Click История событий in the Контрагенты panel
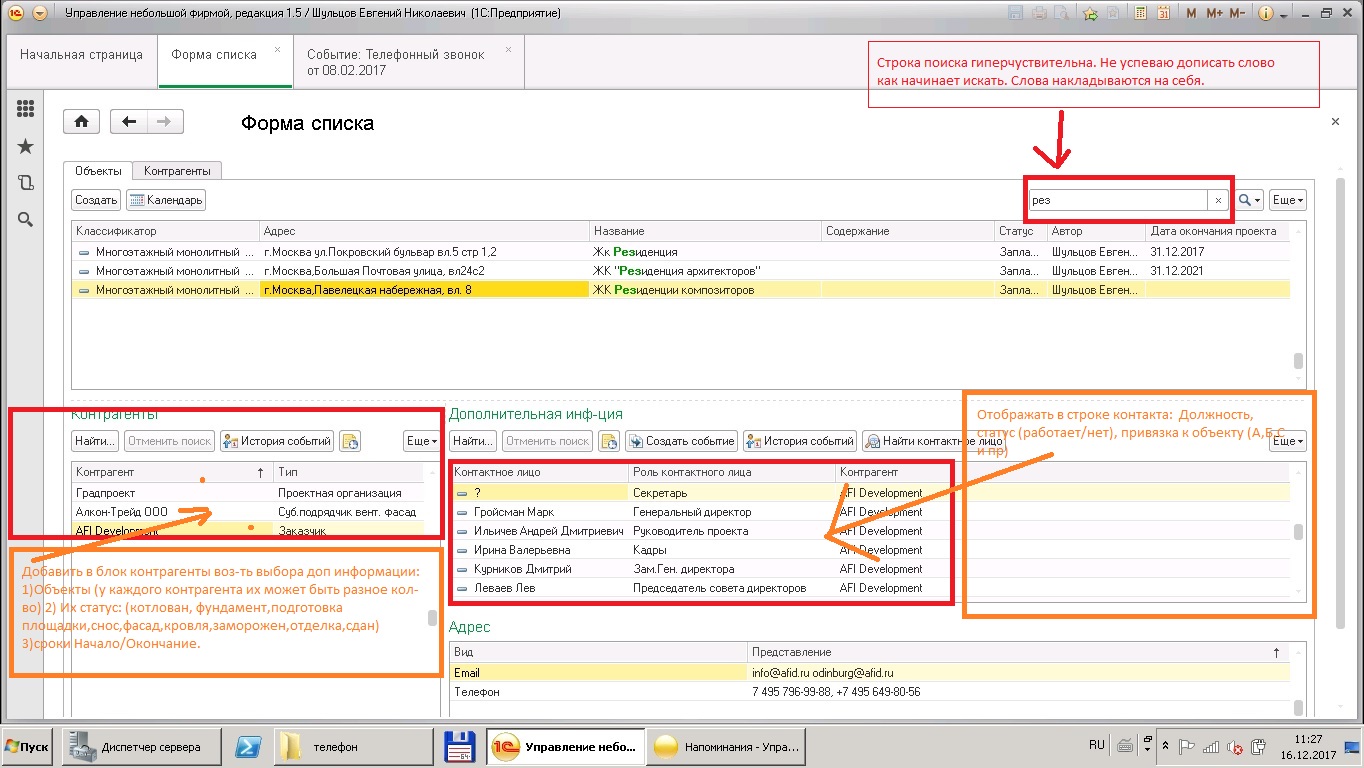Viewport: 1364px width, 768px height. (277, 441)
